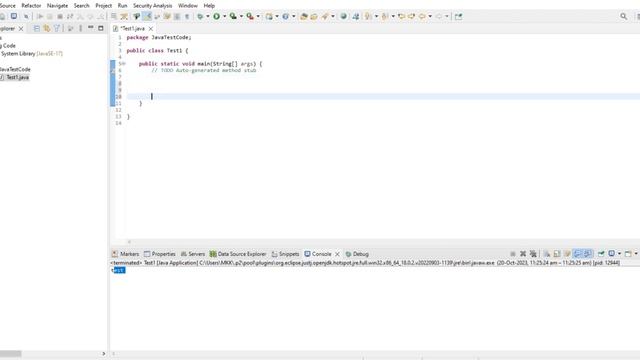Click Package Explorer horizontal scrollbar thumb

(11, 353)
